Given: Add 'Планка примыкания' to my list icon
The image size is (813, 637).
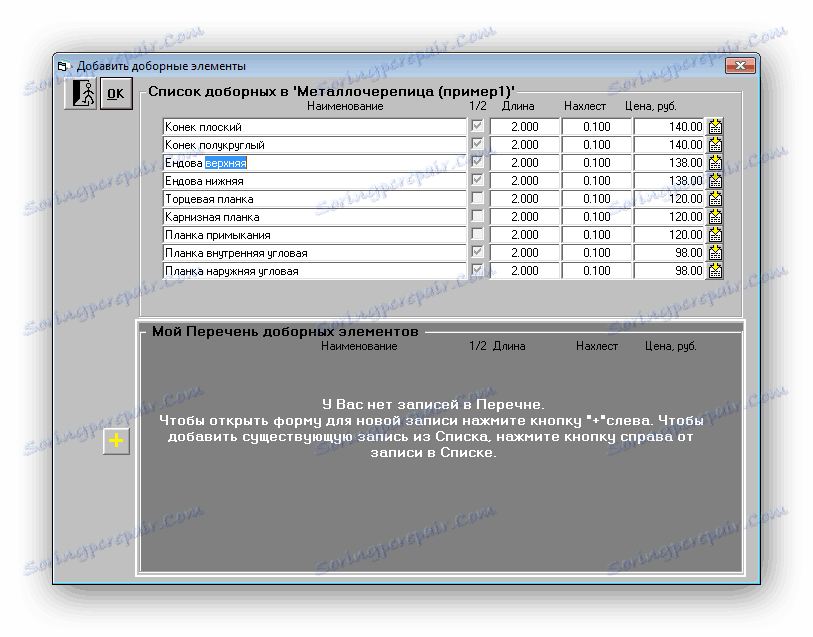Looking at the screenshot, I should tap(716, 235).
